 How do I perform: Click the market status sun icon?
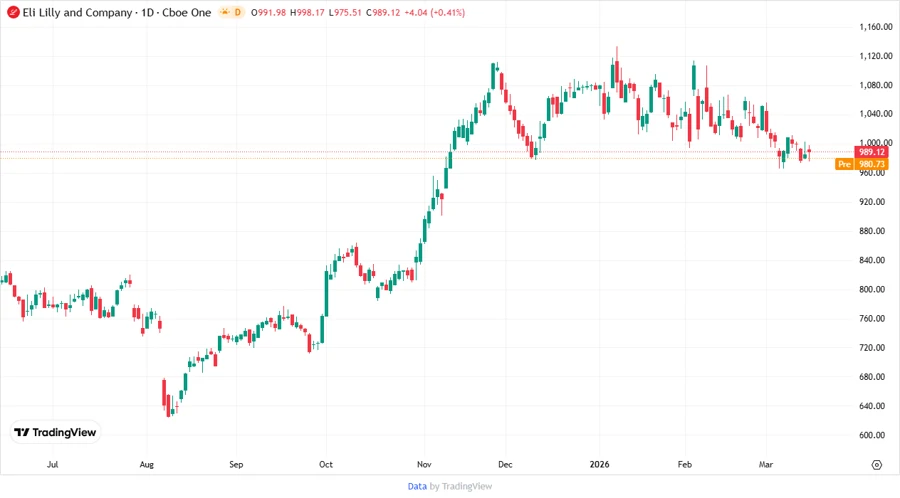(224, 12)
